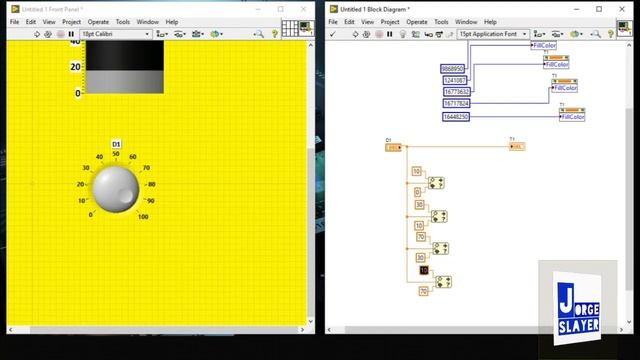Open View menu in Block Diagram window
640x360 pixels.
click(367, 22)
